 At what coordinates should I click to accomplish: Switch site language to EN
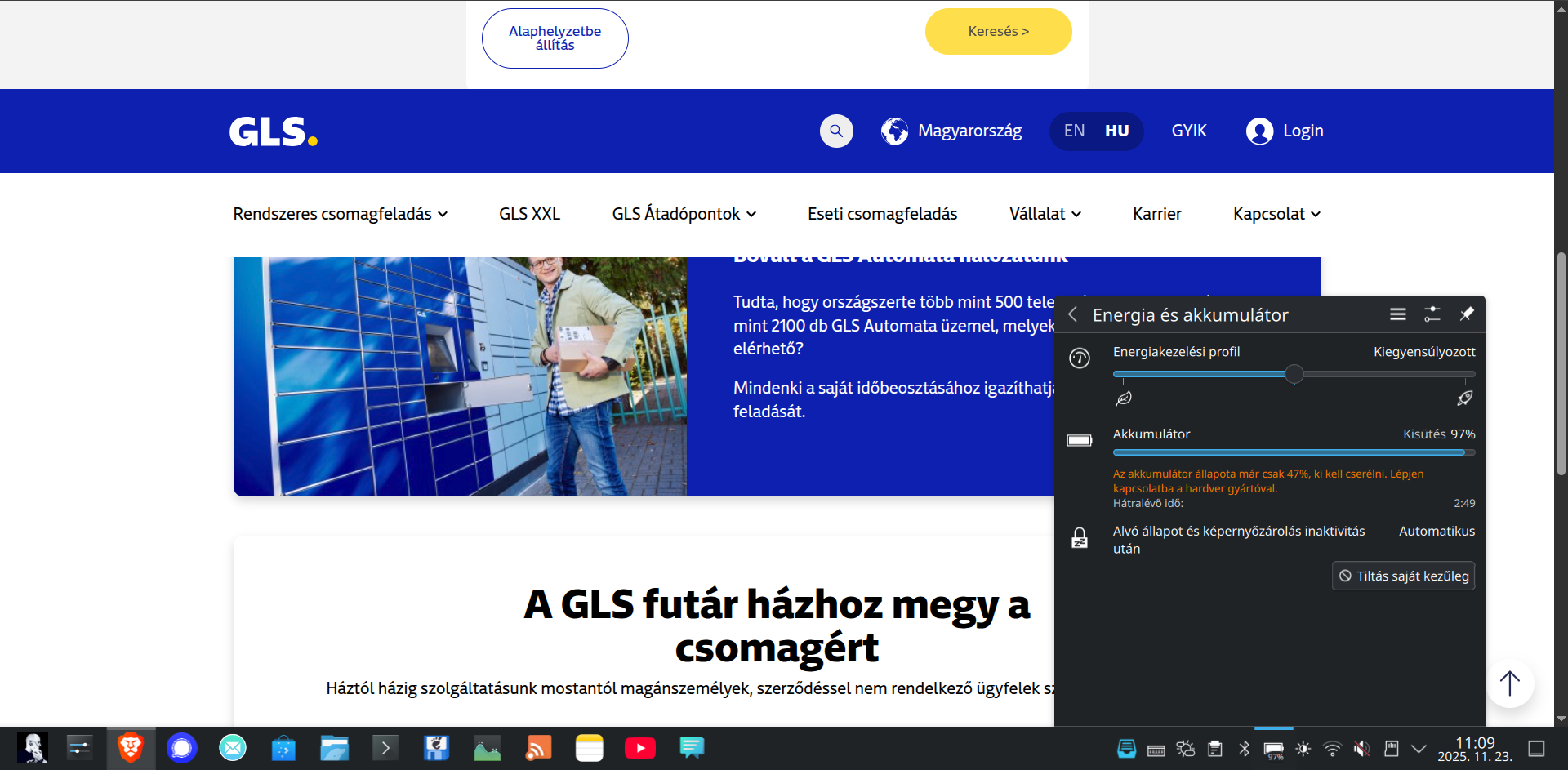coord(1074,131)
